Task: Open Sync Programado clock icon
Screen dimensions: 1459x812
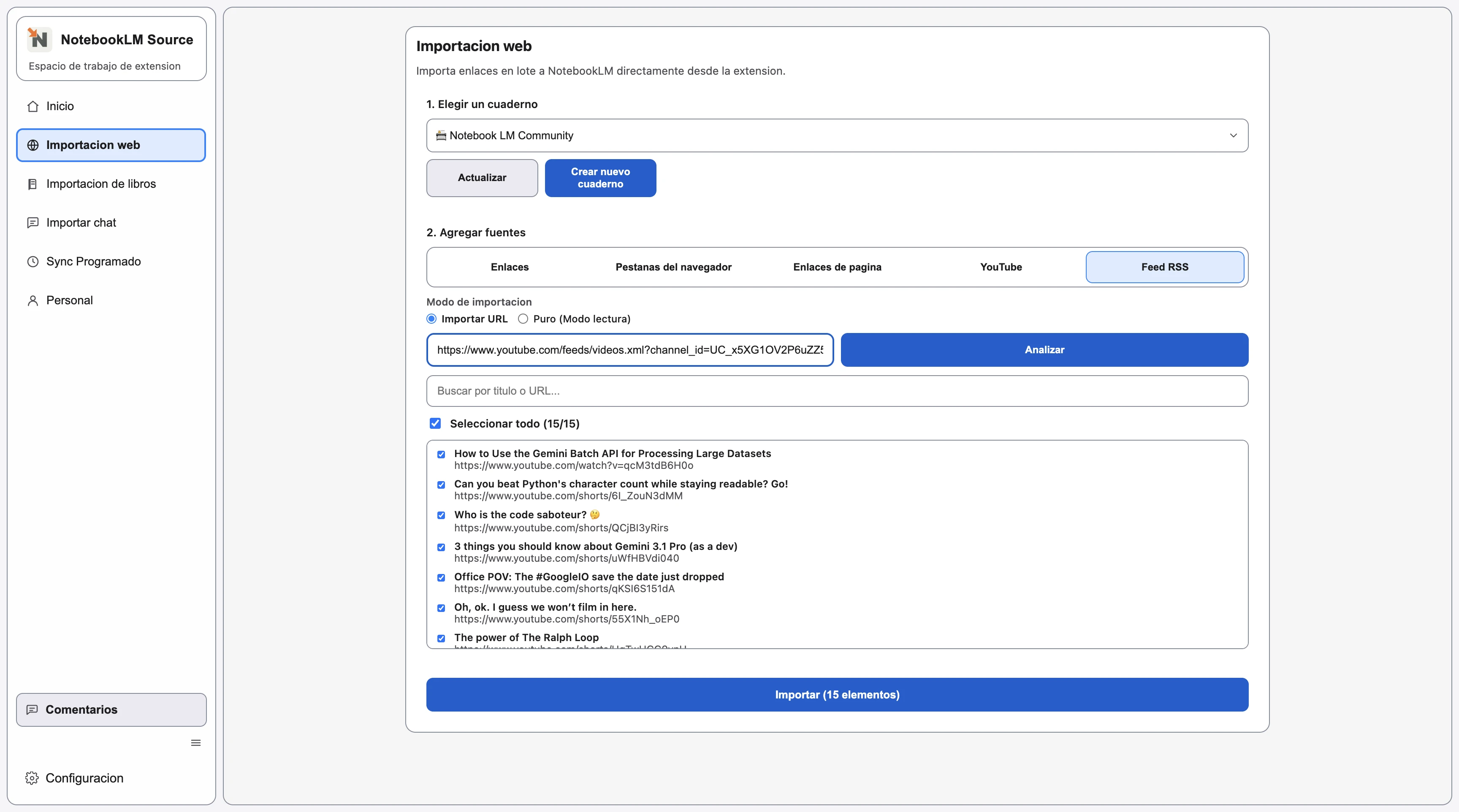Action: coord(33,261)
